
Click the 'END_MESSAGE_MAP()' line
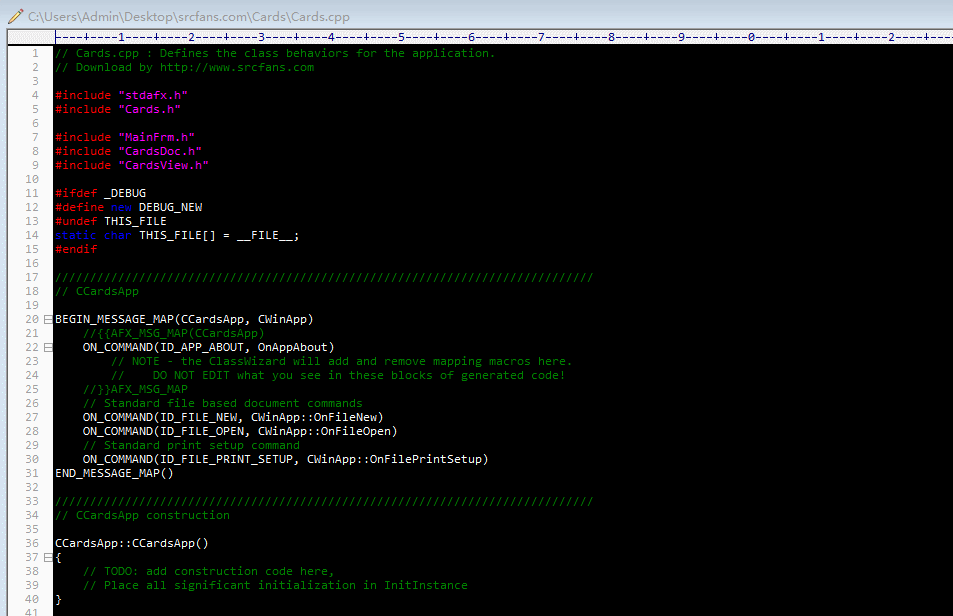click(114, 473)
